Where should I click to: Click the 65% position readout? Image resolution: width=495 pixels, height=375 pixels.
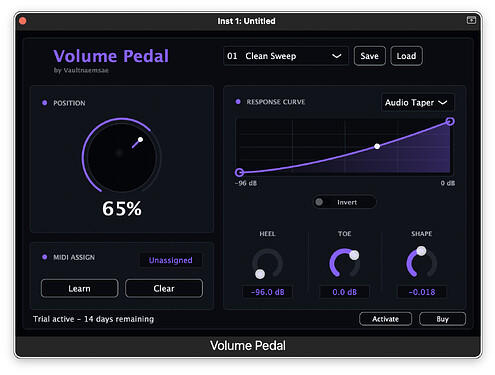122,209
